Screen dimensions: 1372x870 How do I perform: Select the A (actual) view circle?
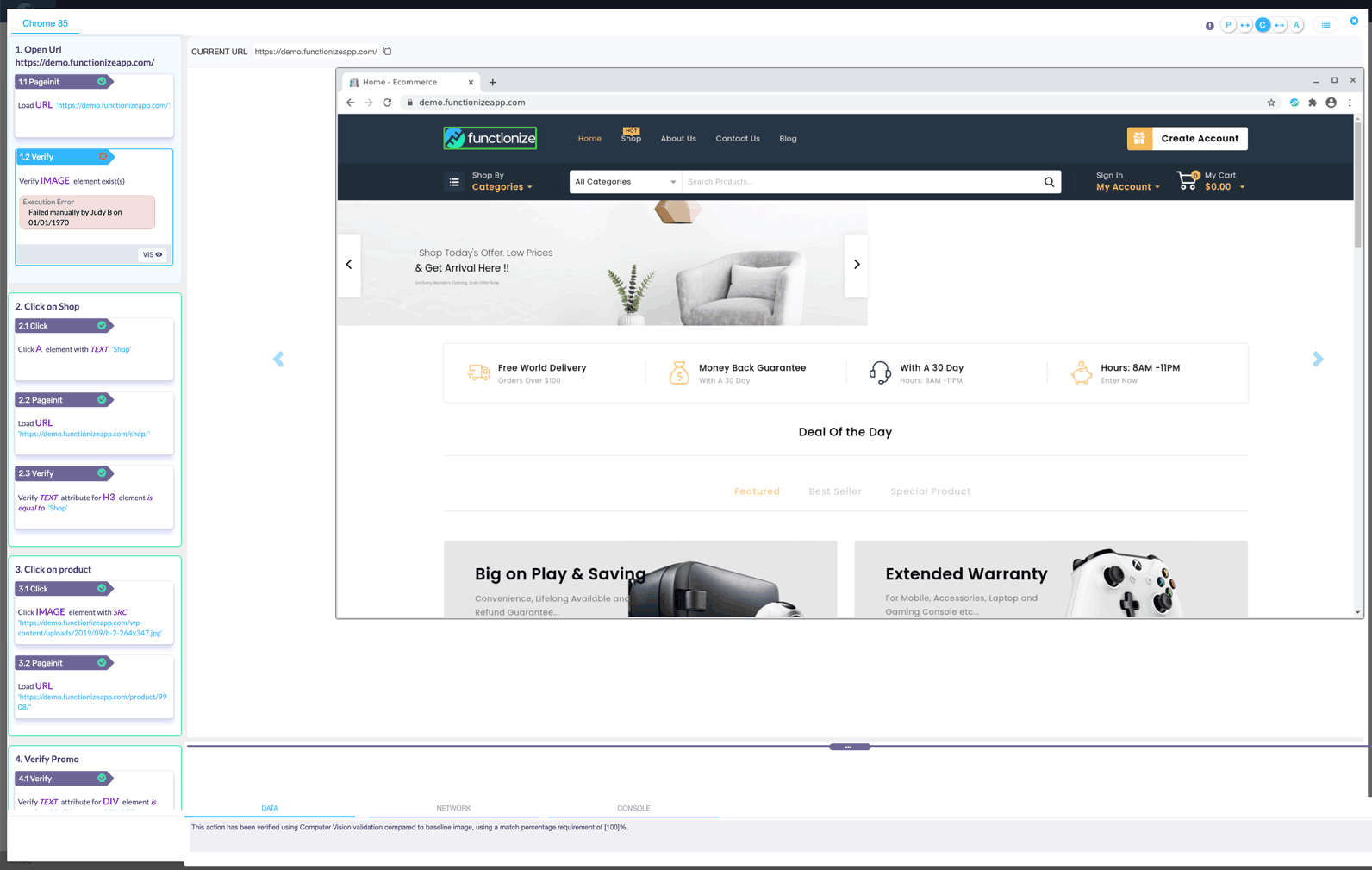1296,25
